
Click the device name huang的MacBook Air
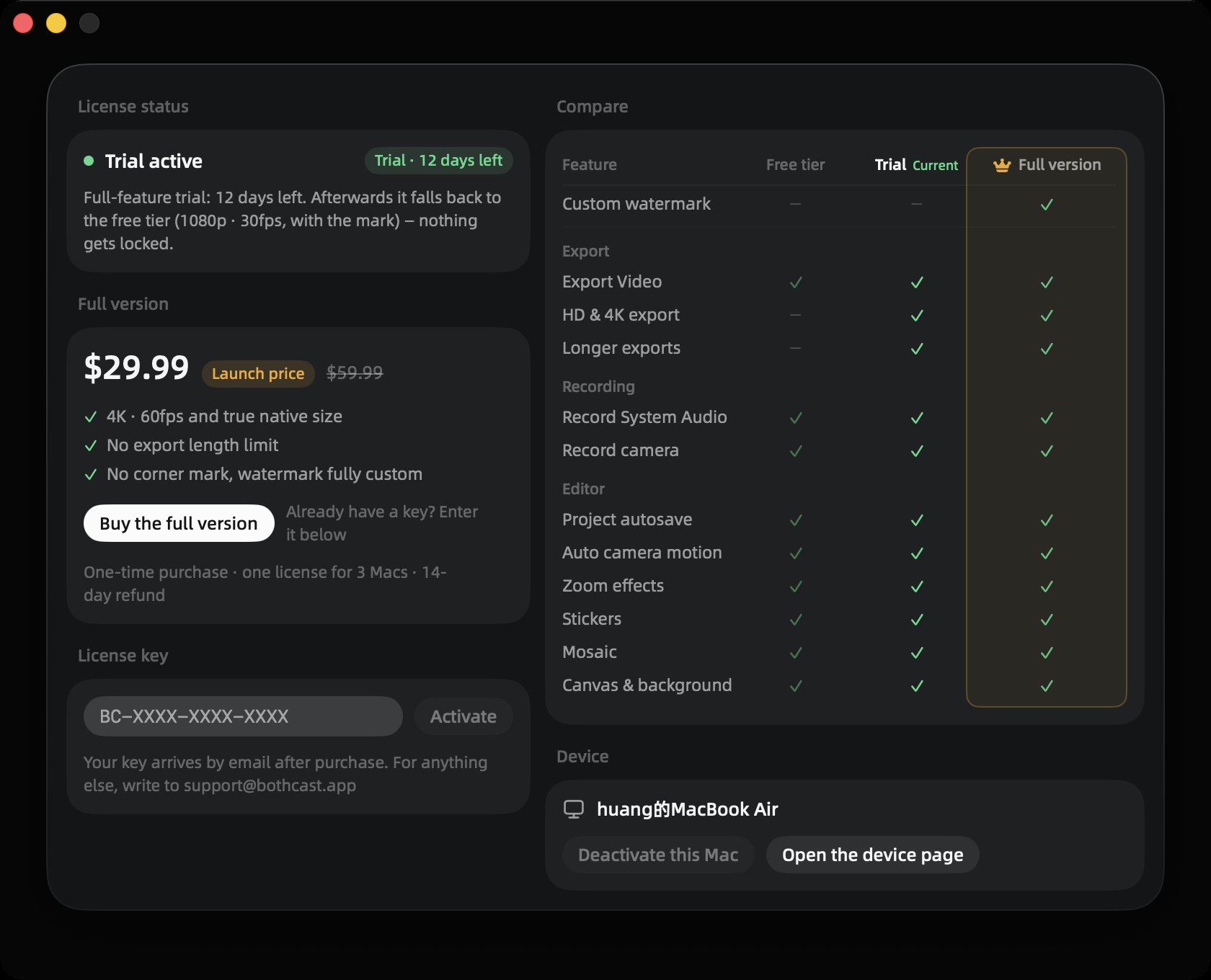tap(688, 809)
